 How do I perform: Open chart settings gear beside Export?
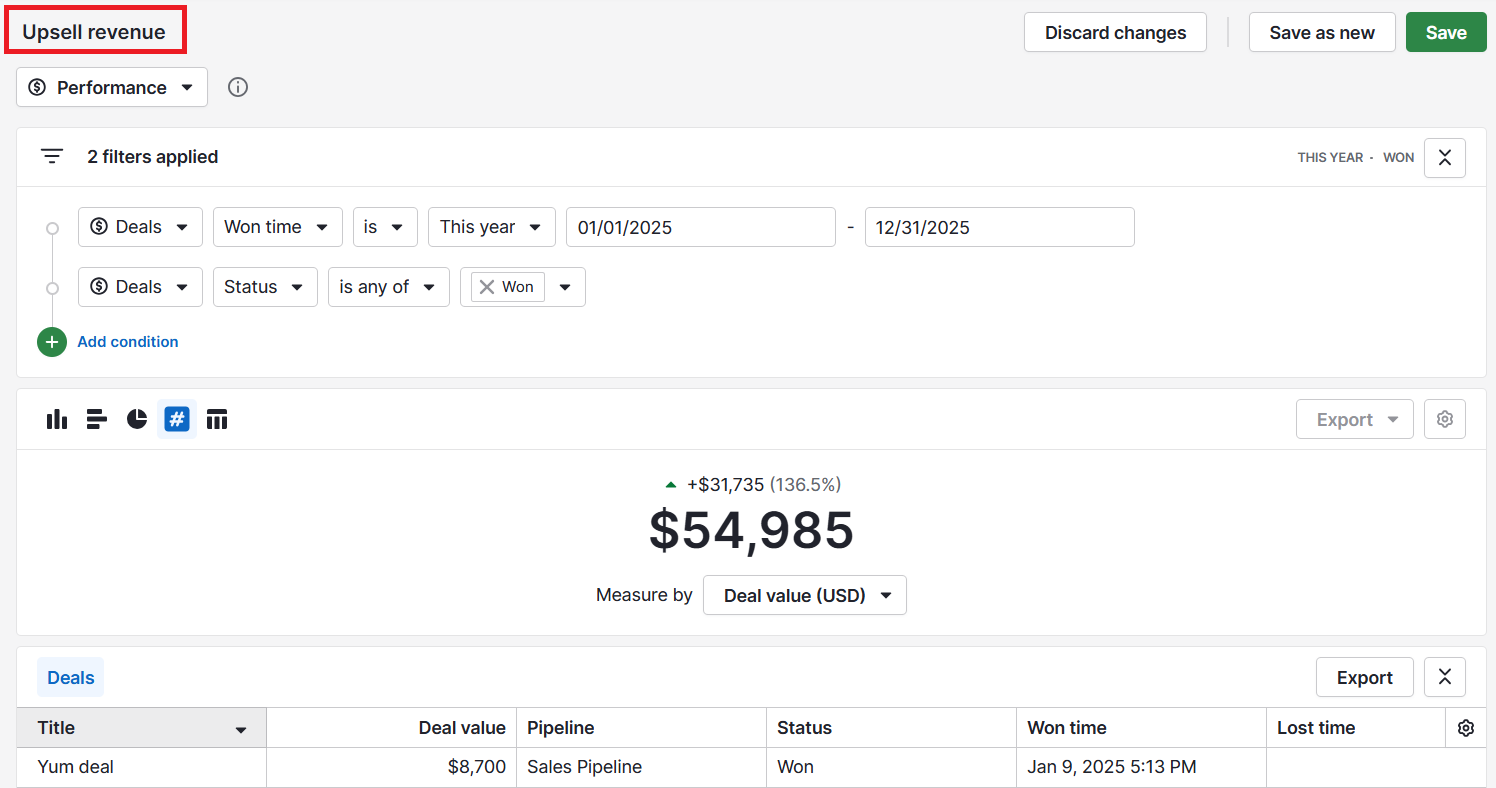click(1445, 419)
